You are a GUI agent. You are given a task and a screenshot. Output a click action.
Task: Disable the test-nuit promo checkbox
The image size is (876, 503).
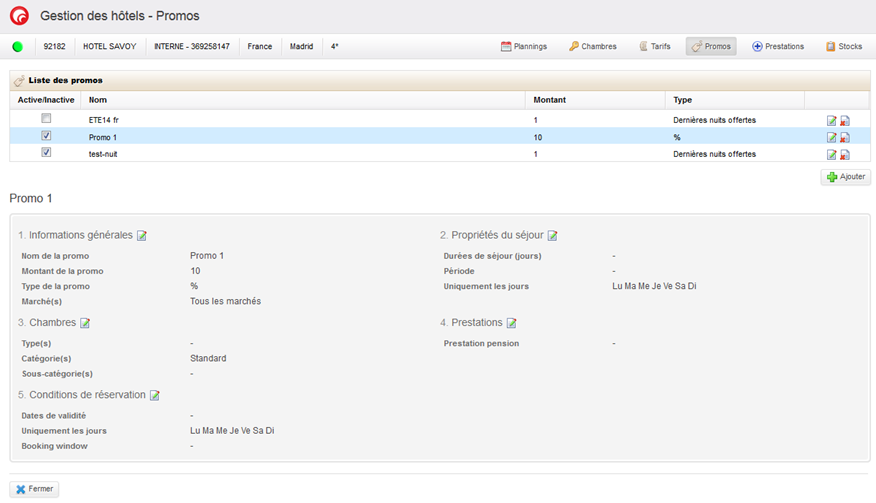46,153
